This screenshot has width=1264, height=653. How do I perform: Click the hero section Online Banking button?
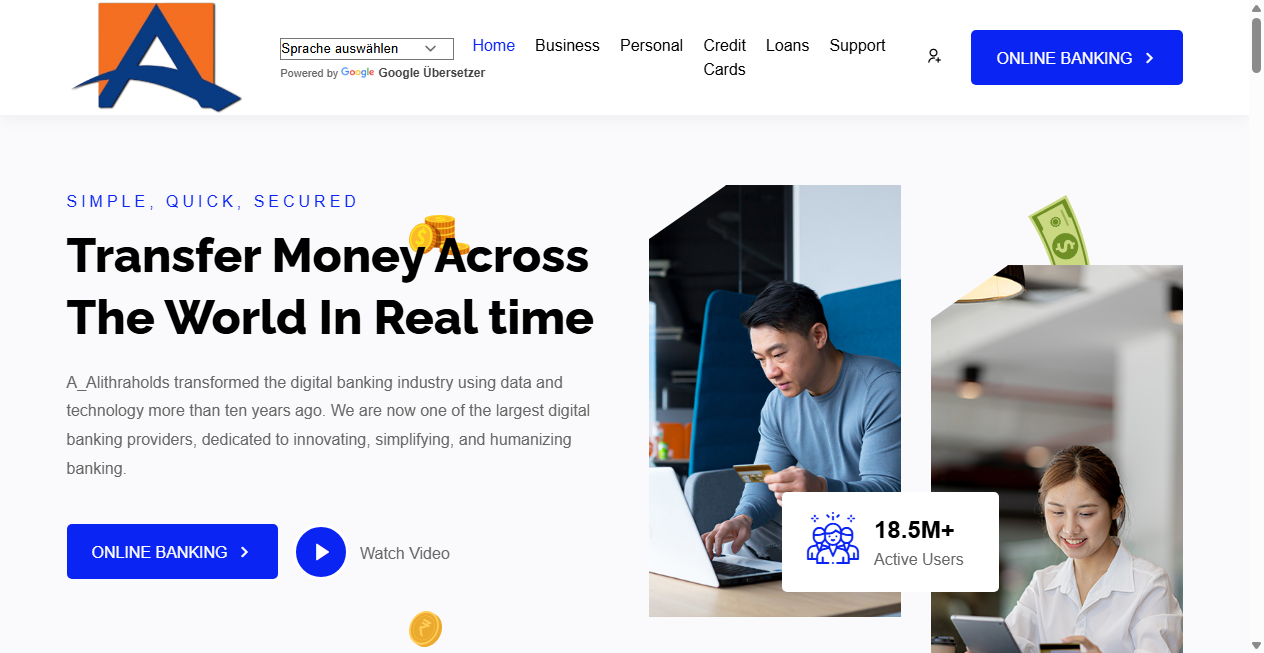[x=172, y=552]
